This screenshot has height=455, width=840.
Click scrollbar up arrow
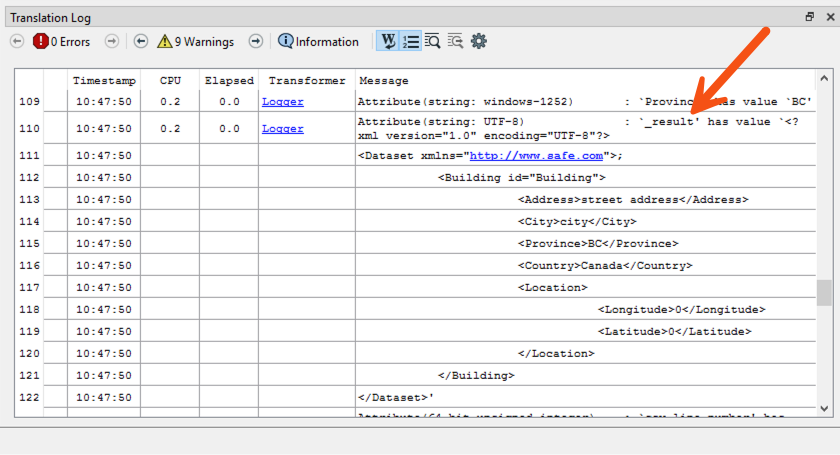[824, 78]
